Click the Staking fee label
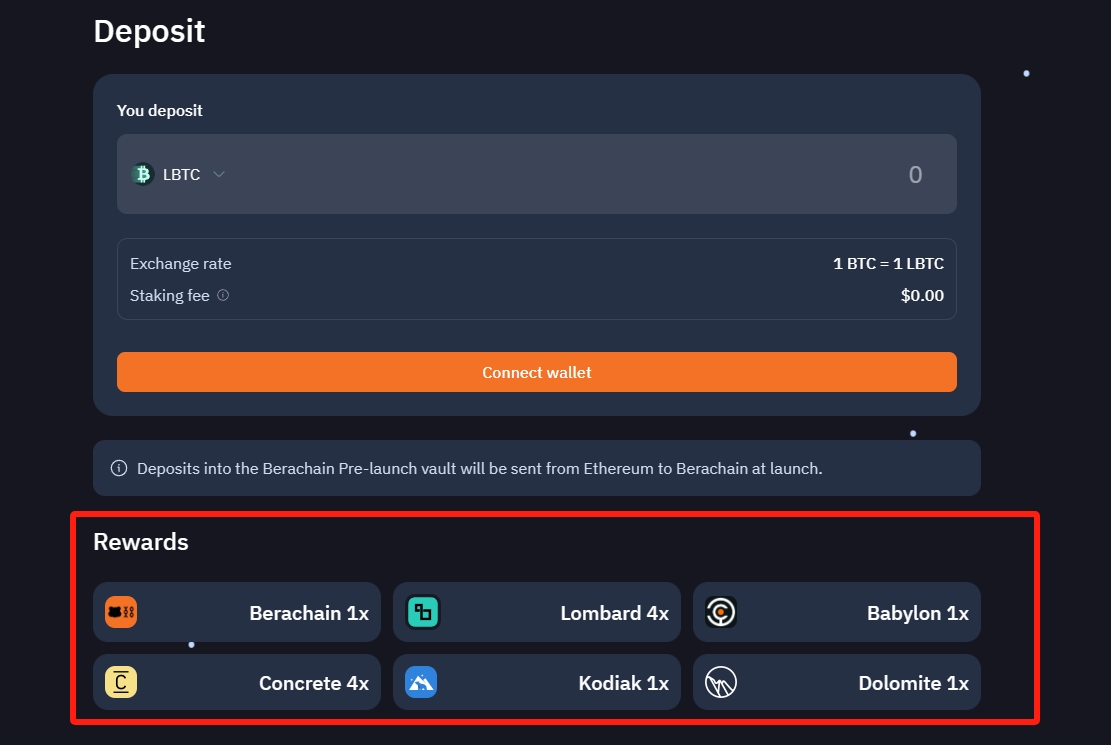This screenshot has height=745, width=1111. (170, 296)
